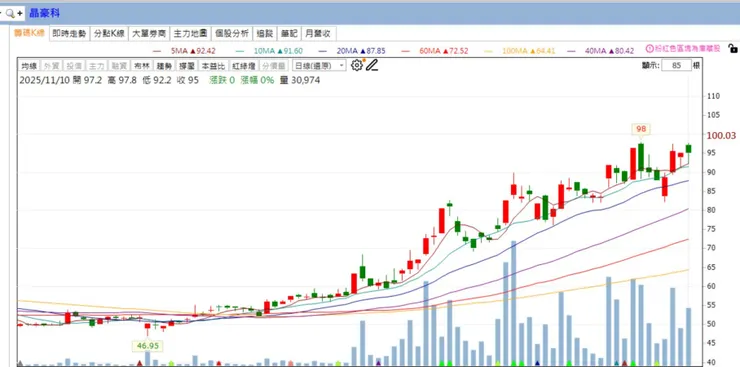
Task: Open the 筆記 tab
Action: point(289,33)
